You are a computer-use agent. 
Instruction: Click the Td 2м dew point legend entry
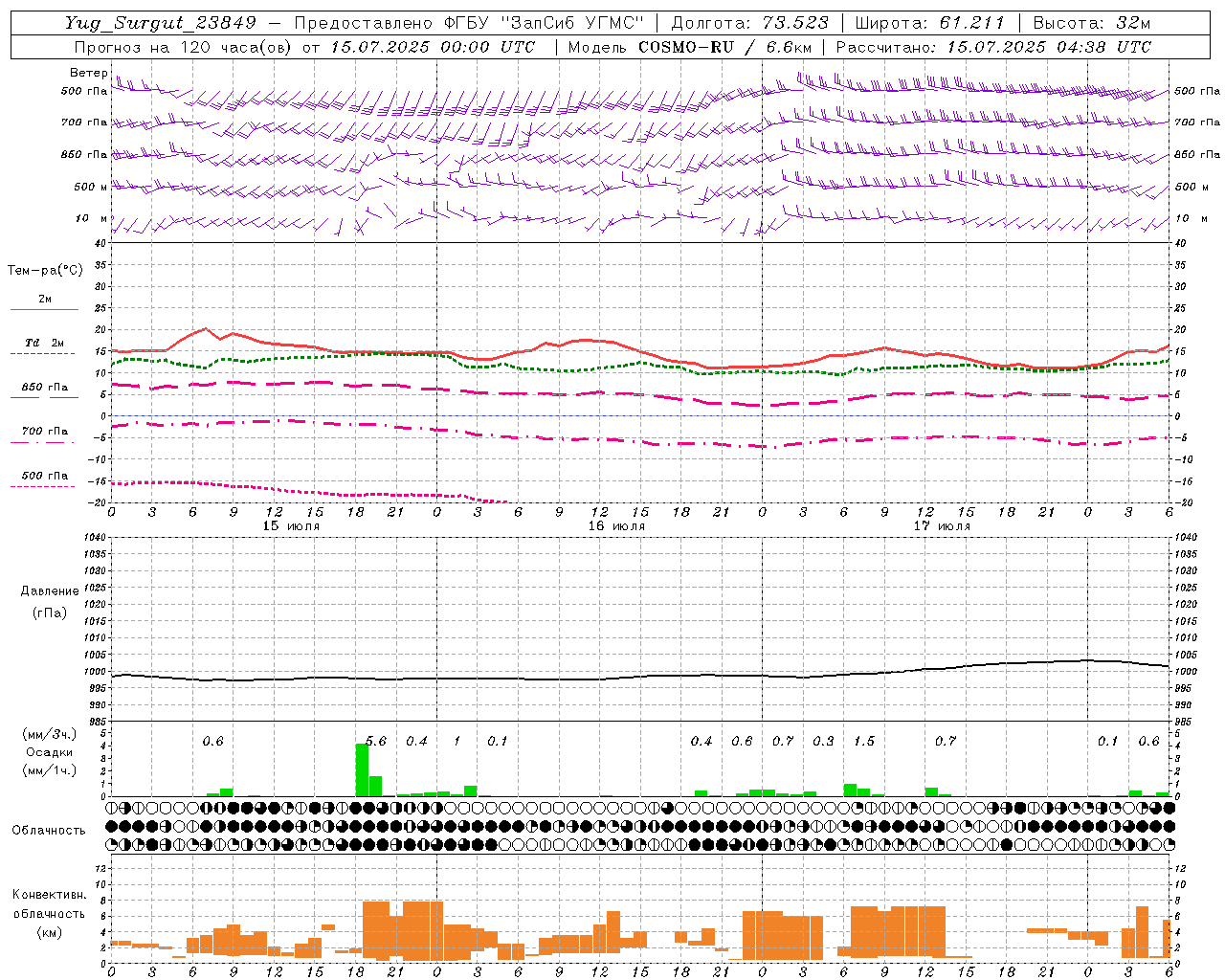pos(45,343)
